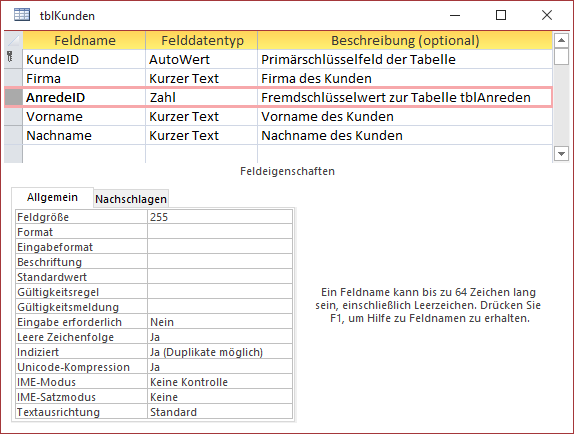Click the scroll up arrow of the field list

pos(561,40)
